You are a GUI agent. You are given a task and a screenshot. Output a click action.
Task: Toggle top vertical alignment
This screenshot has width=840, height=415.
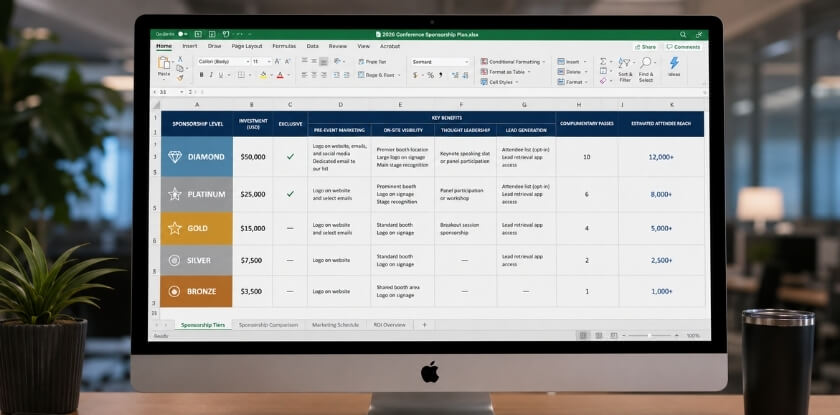click(304, 61)
